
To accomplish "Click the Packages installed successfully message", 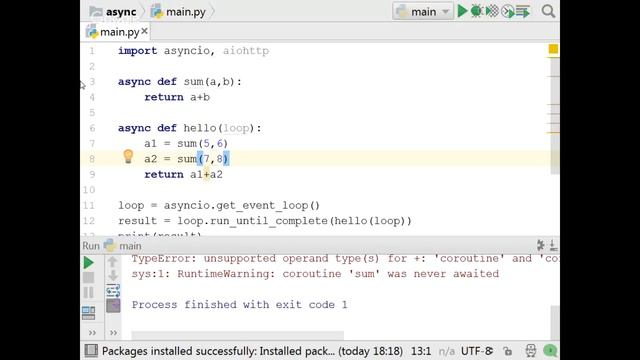I will [252, 351].
